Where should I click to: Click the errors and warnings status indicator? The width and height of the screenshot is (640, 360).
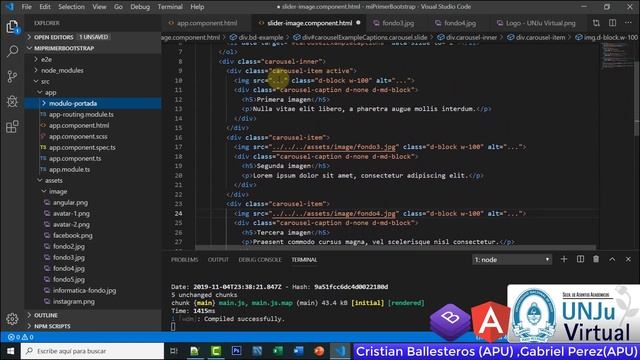[21, 337]
